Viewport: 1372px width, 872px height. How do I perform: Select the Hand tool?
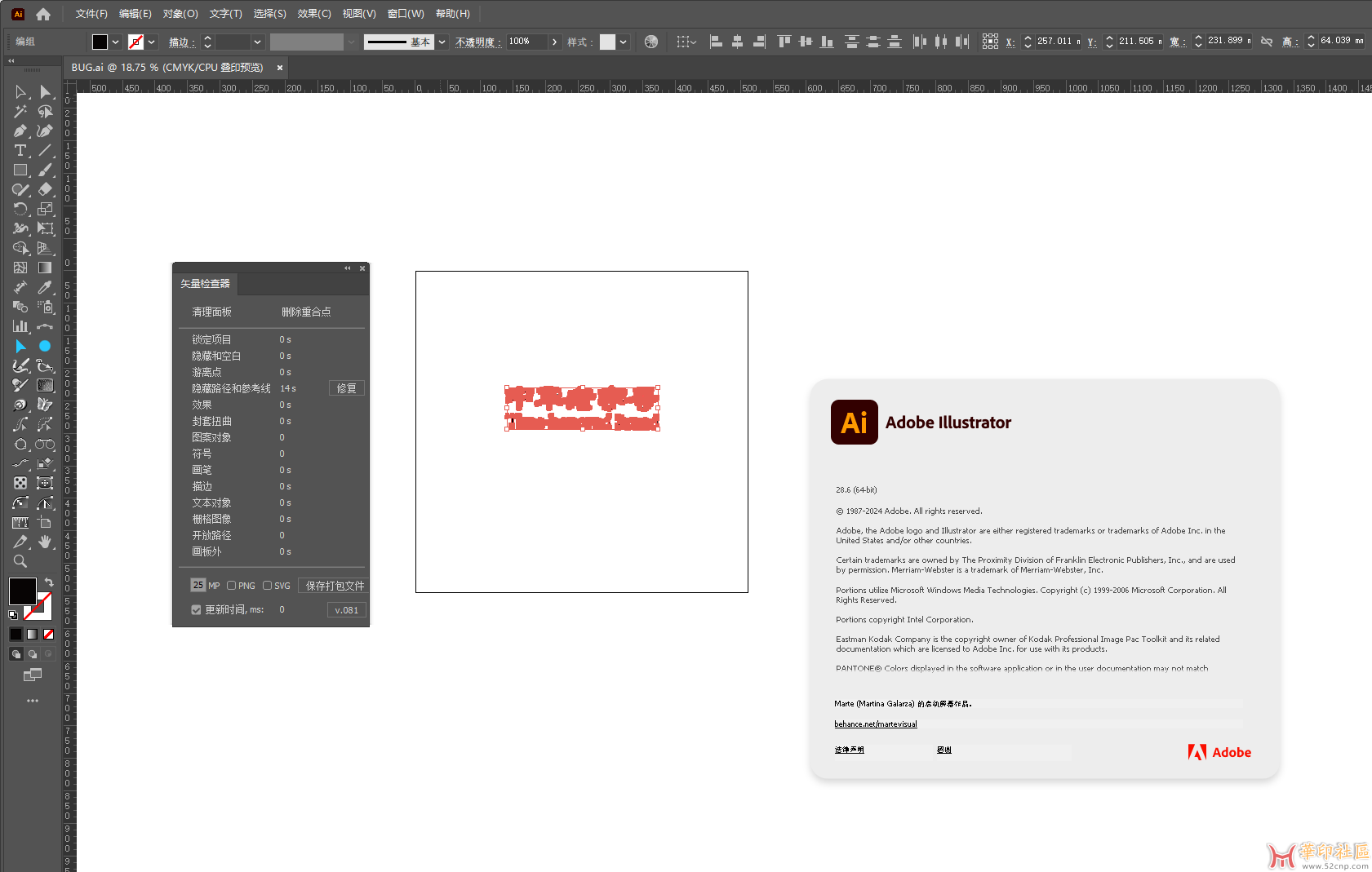(45, 542)
